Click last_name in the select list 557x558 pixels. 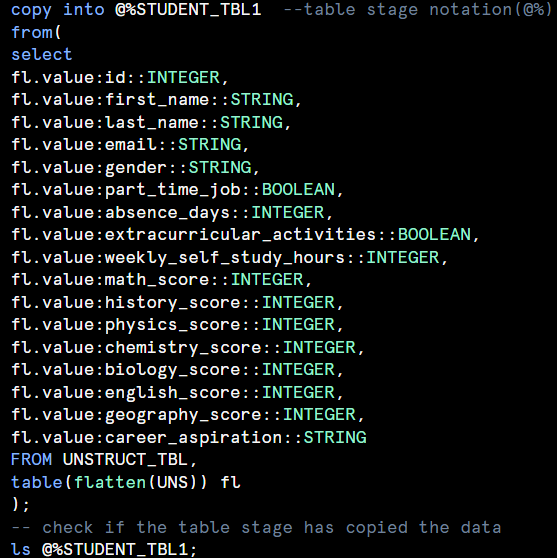pos(151,122)
